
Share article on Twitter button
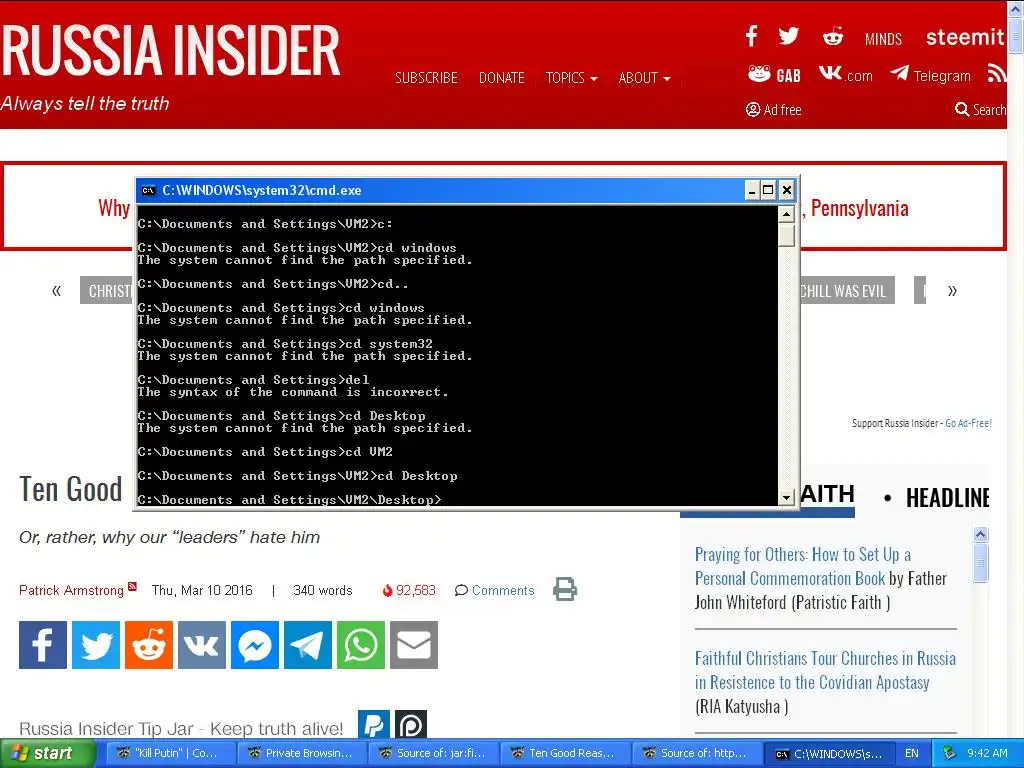pos(96,645)
